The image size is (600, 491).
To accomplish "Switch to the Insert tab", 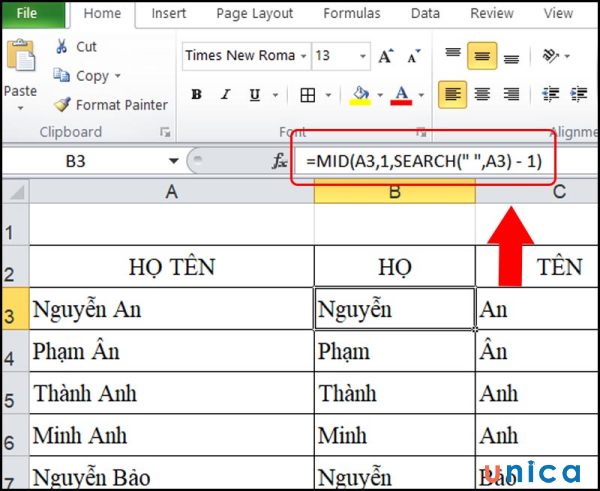I will pyautogui.click(x=169, y=14).
